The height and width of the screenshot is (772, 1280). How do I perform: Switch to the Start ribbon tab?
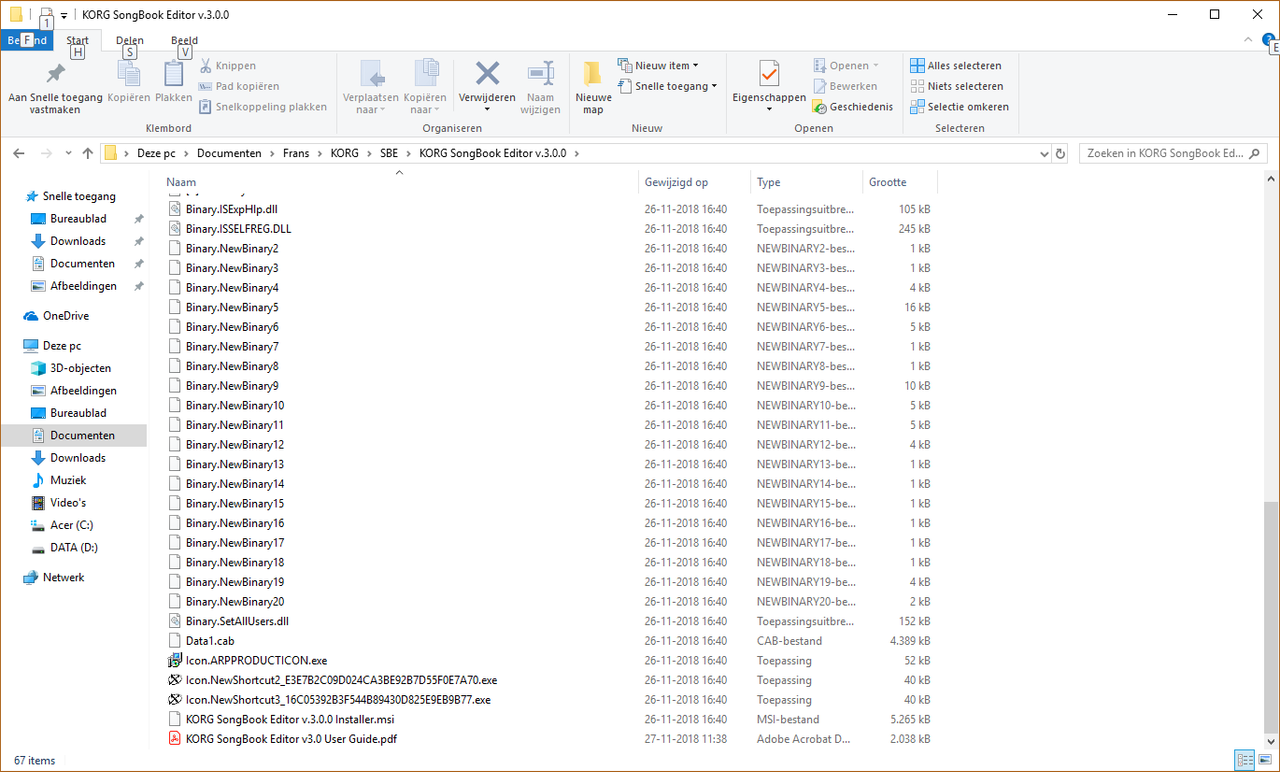point(77,41)
